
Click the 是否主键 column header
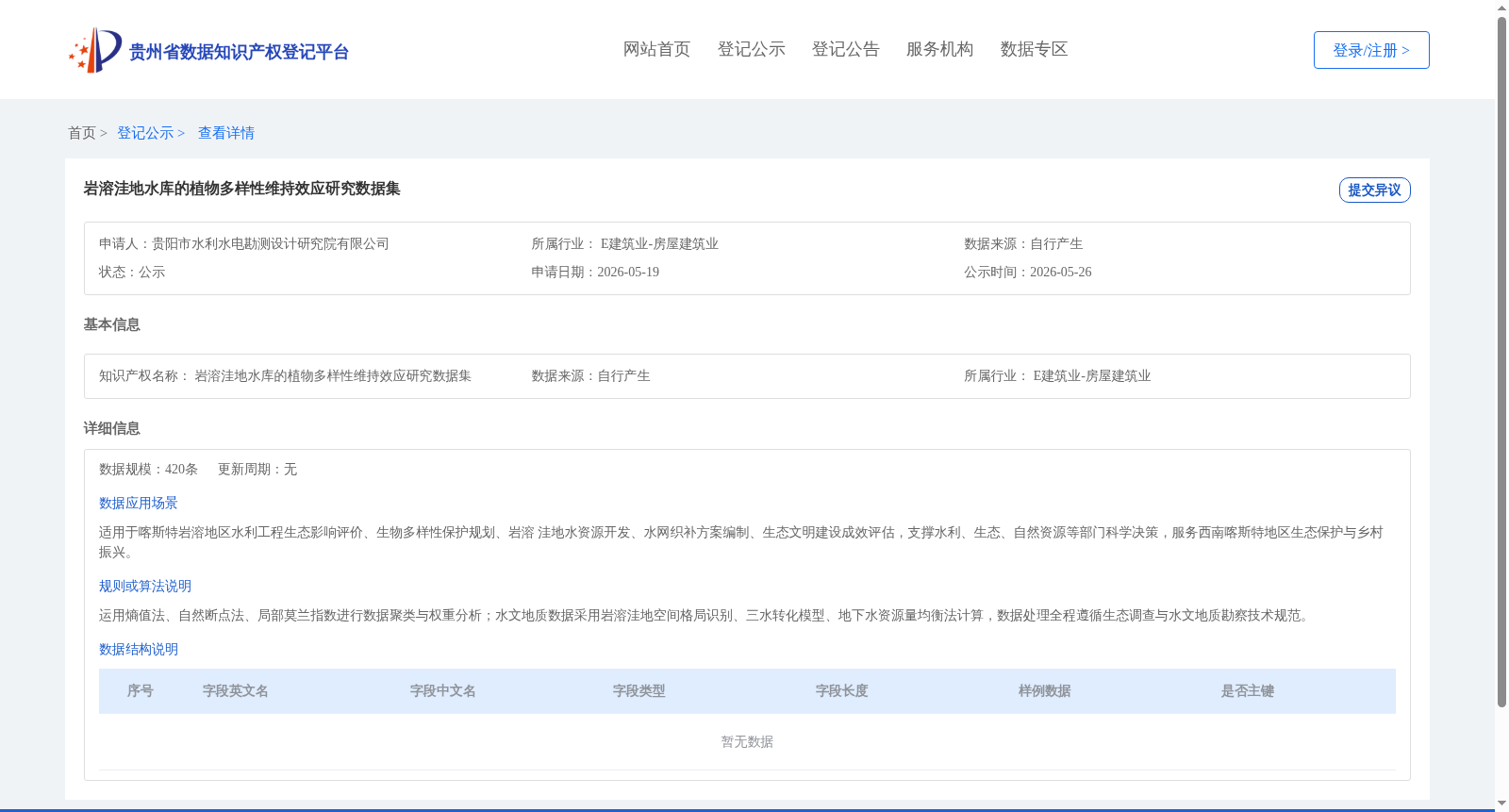1248,690
